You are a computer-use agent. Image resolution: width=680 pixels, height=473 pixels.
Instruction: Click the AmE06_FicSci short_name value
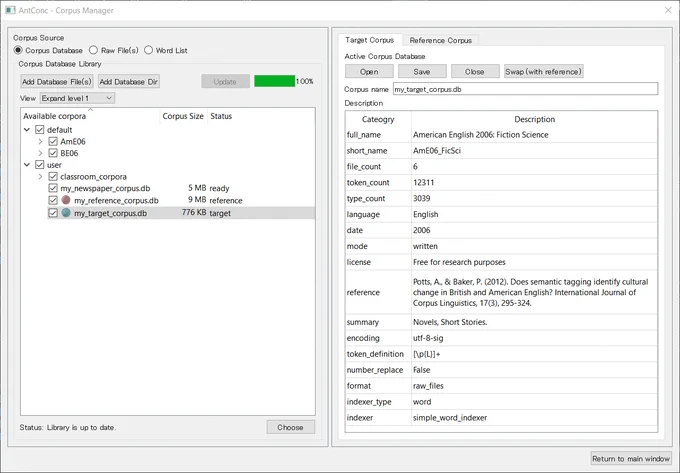tap(534, 151)
